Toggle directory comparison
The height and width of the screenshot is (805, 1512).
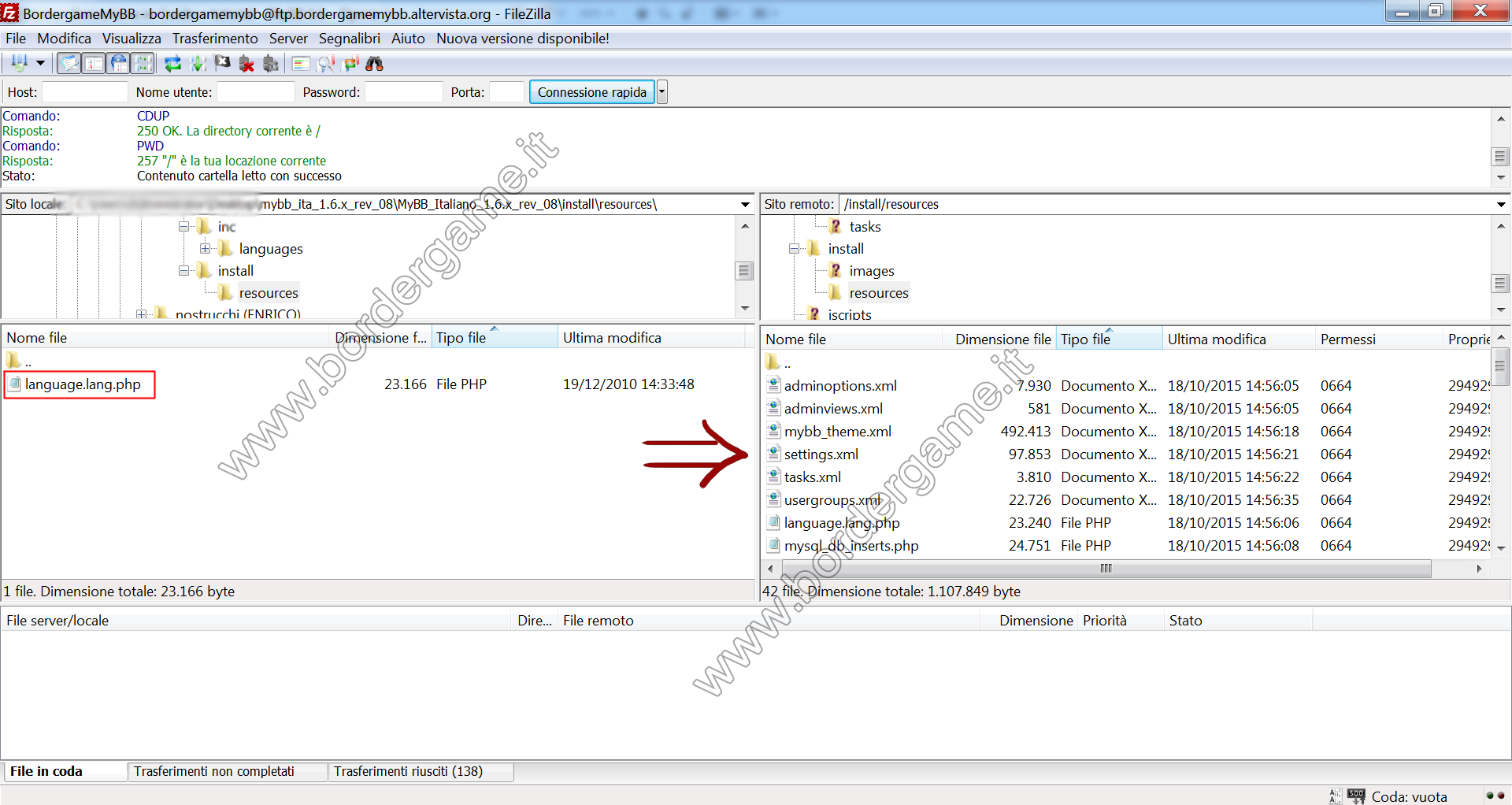point(325,64)
